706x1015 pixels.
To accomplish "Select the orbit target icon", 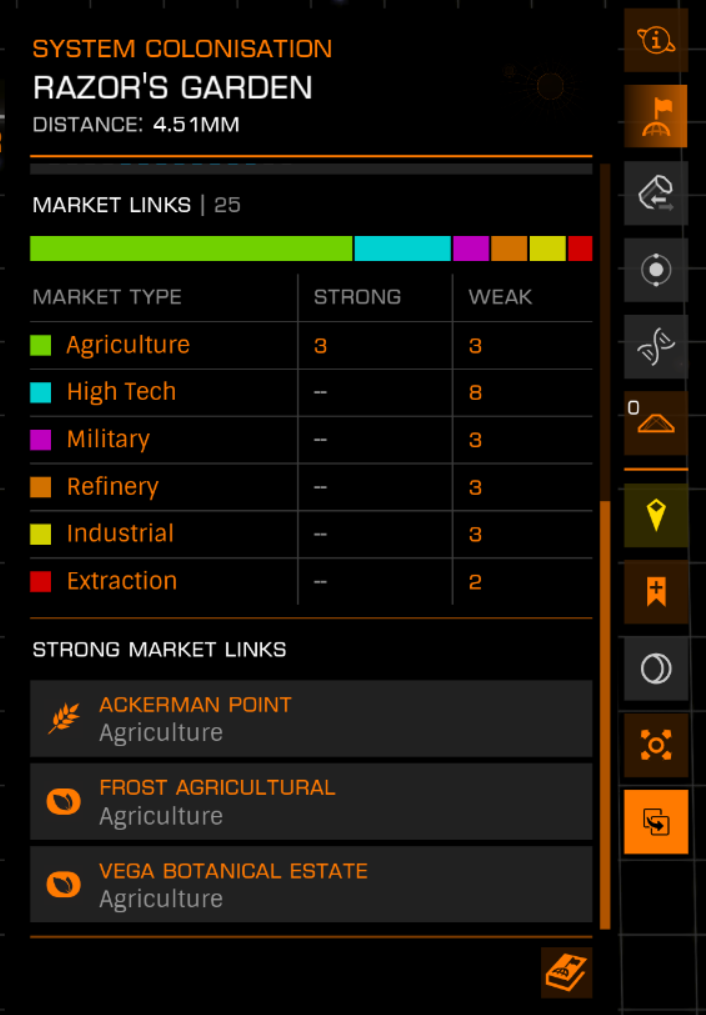I will pyautogui.click(x=656, y=270).
